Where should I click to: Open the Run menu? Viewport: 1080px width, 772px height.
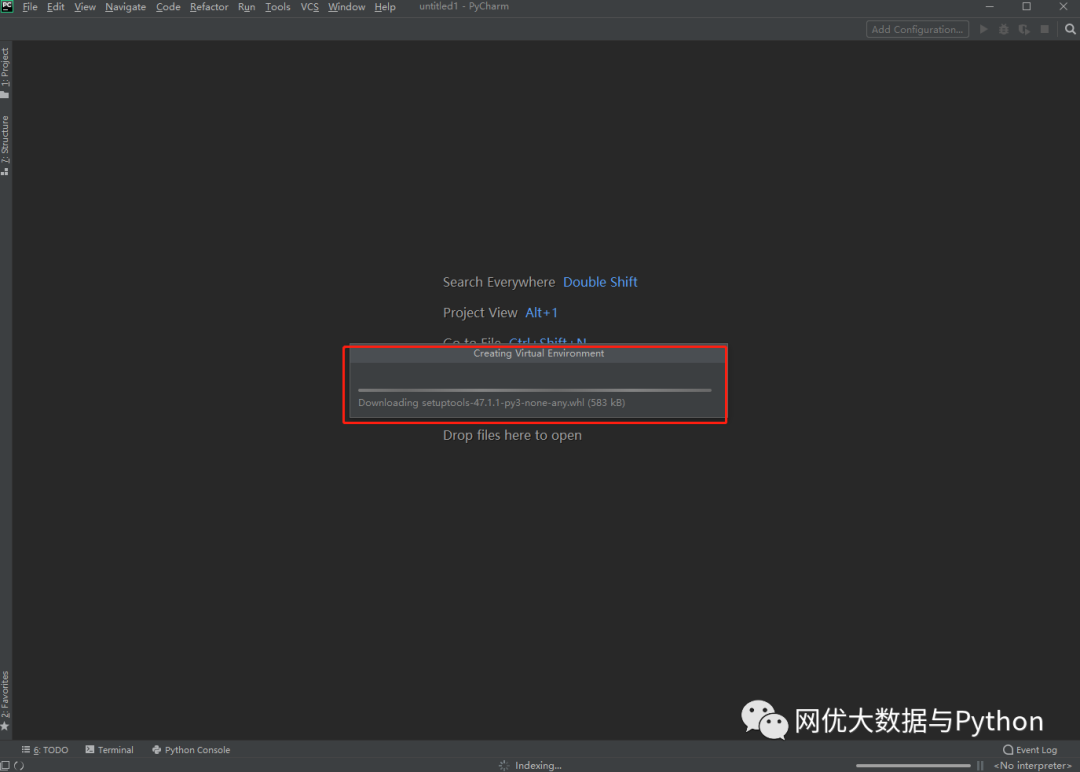click(x=246, y=7)
